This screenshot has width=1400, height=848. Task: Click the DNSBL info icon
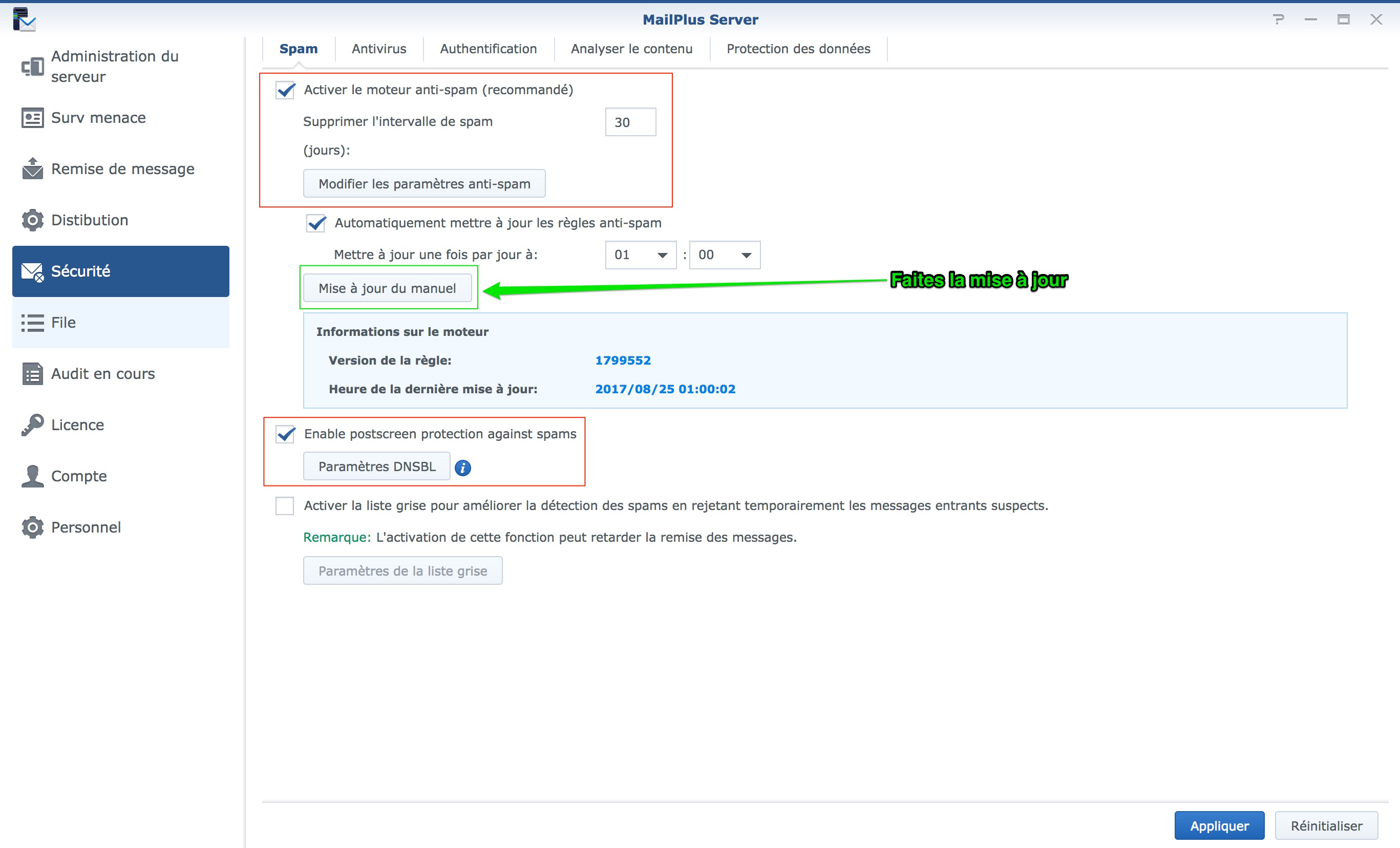462,467
